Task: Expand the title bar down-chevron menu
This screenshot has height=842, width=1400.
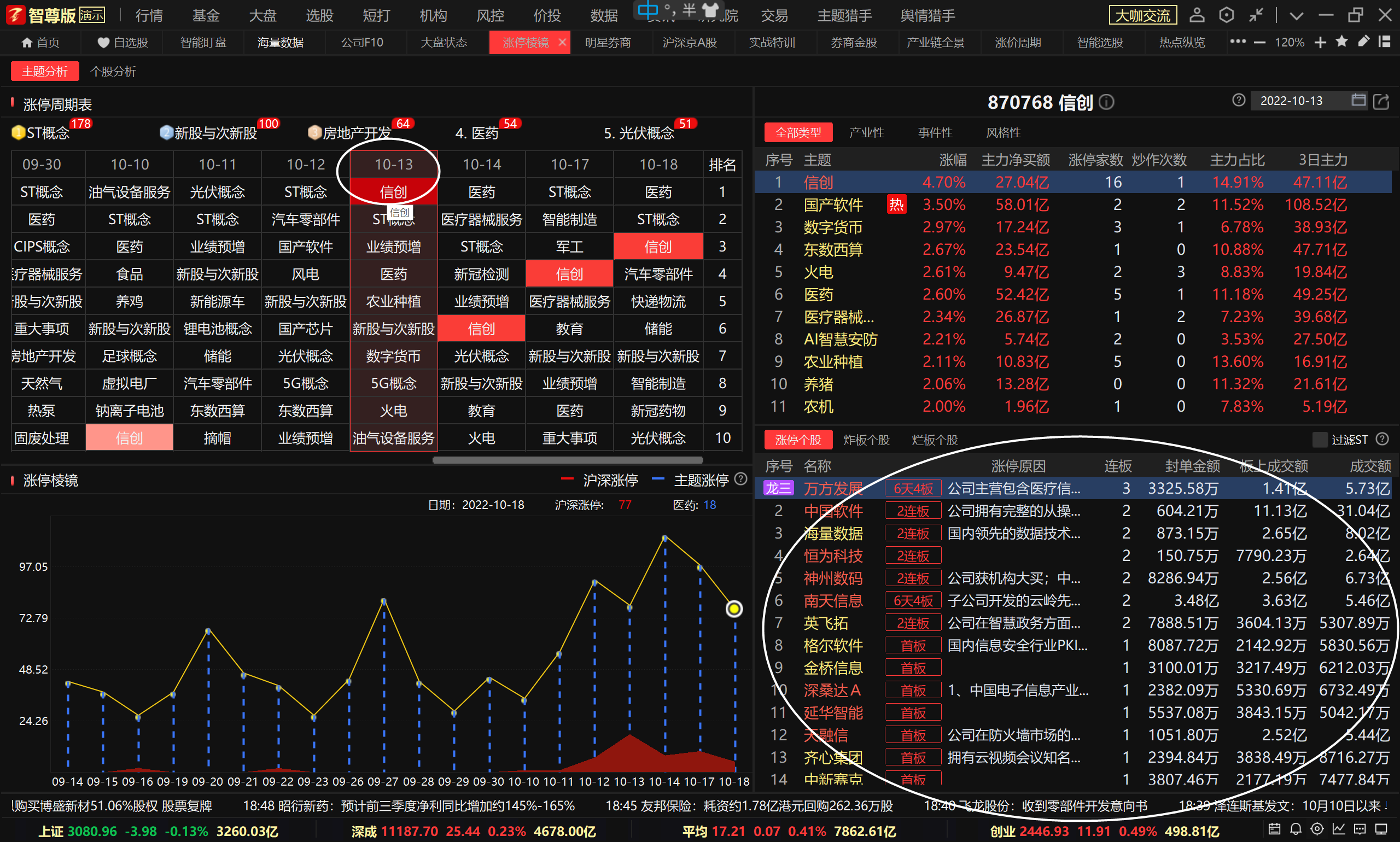Action: point(1296,16)
